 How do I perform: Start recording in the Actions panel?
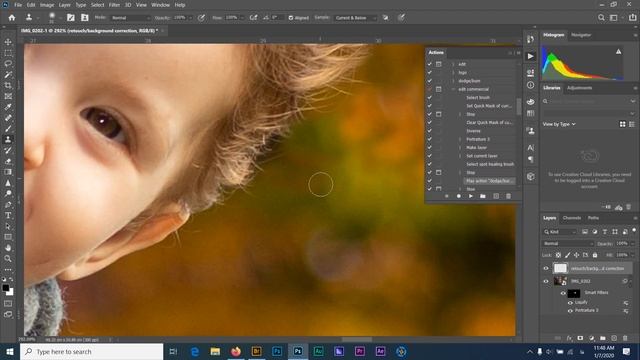[458, 196]
